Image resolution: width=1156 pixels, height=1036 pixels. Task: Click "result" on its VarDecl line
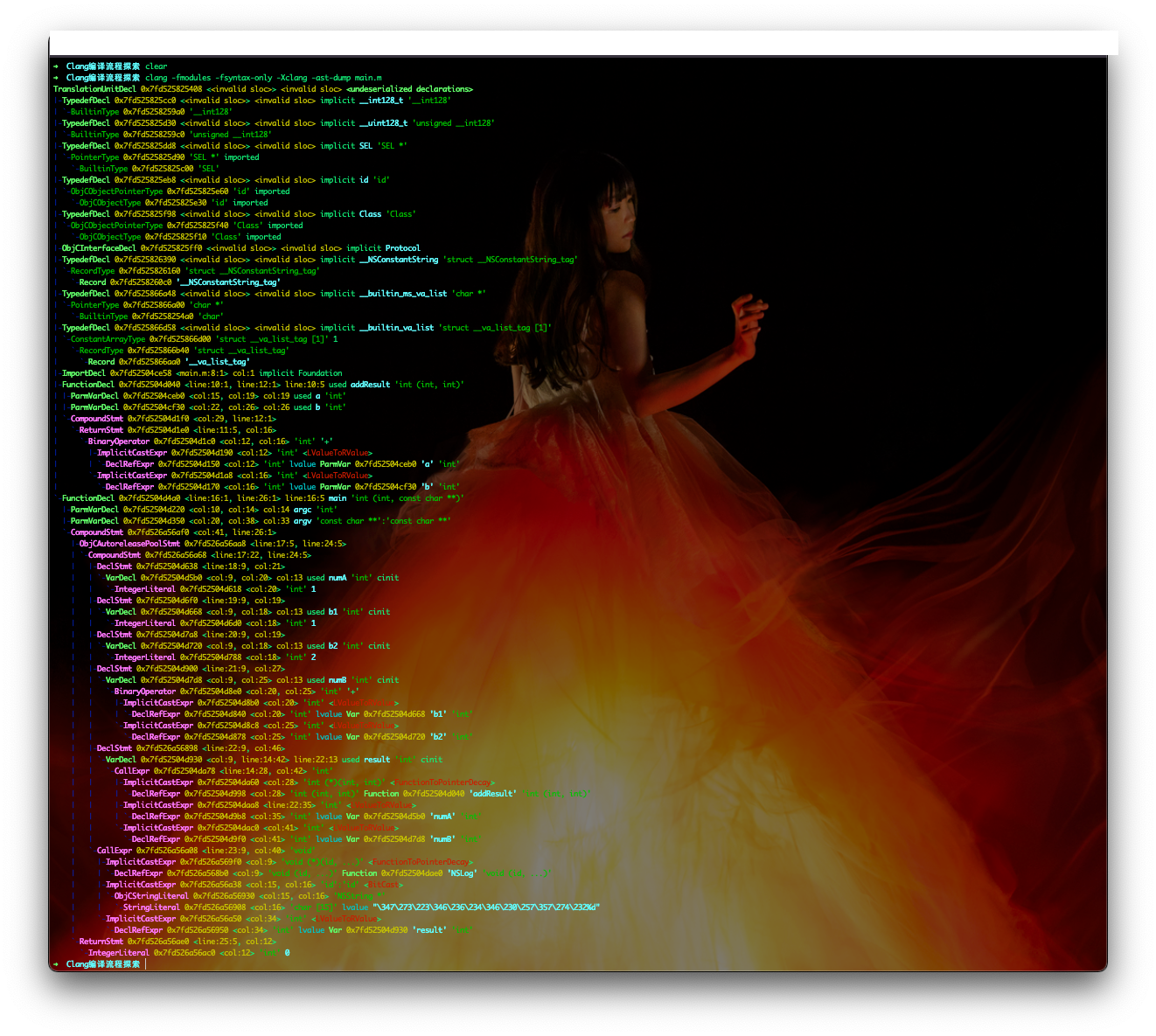click(377, 760)
